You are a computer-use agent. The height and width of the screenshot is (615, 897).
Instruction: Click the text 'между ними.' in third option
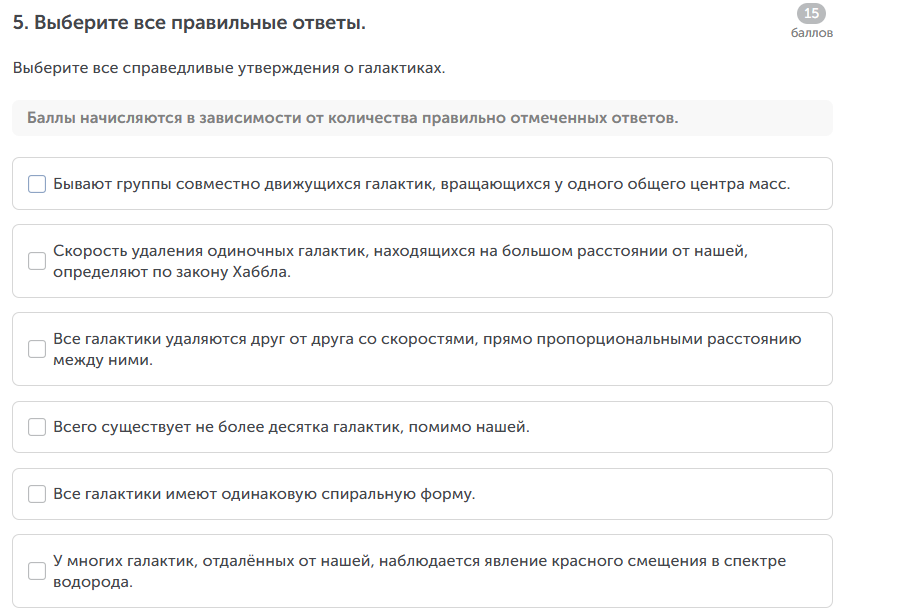(x=103, y=359)
